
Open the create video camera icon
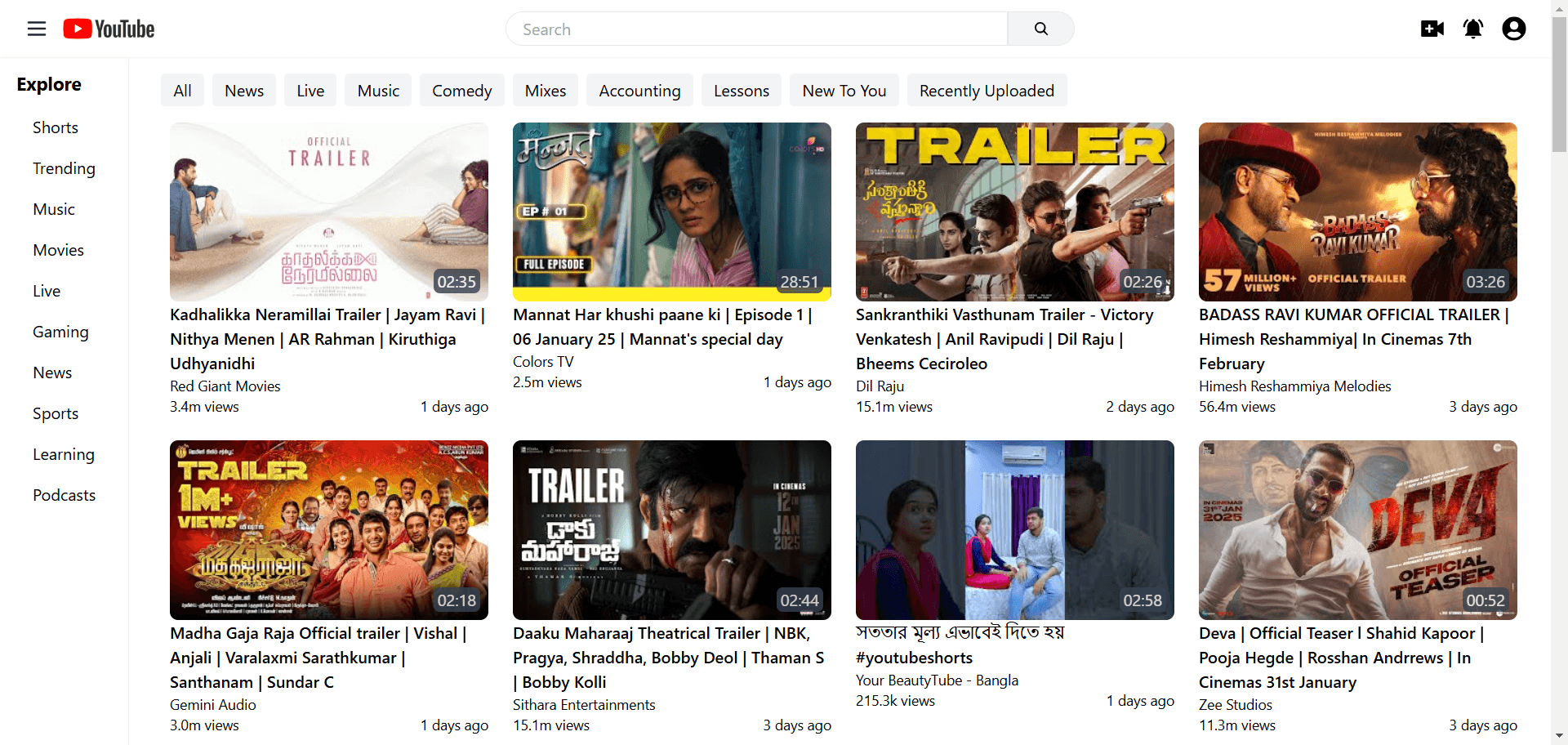coord(1432,29)
